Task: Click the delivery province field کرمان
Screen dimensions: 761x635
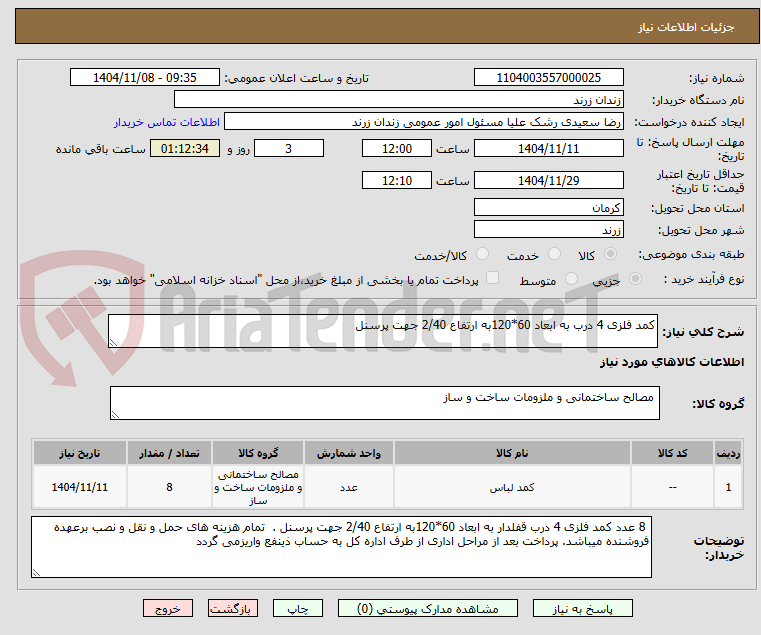Action: (x=548, y=207)
